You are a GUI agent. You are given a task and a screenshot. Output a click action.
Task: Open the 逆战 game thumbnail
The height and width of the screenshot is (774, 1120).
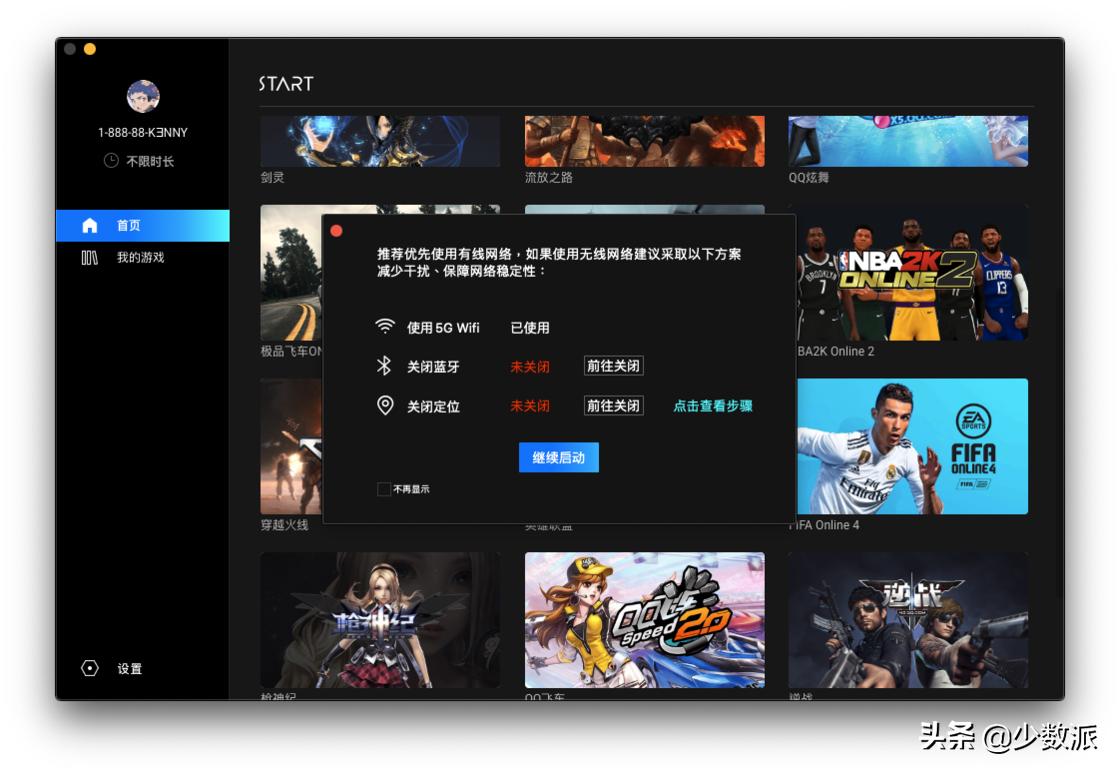pos(907,621)
